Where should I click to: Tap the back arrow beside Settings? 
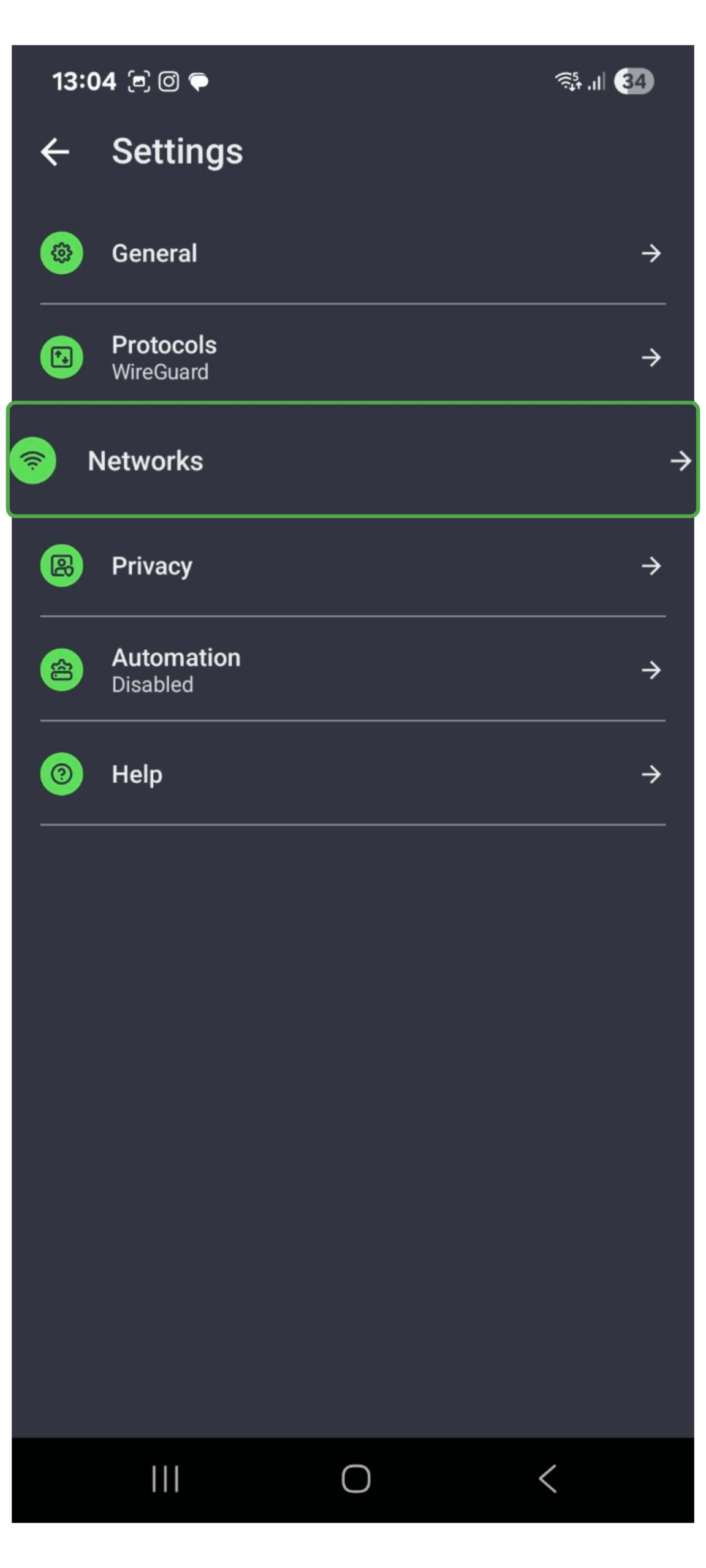point(55,151)
